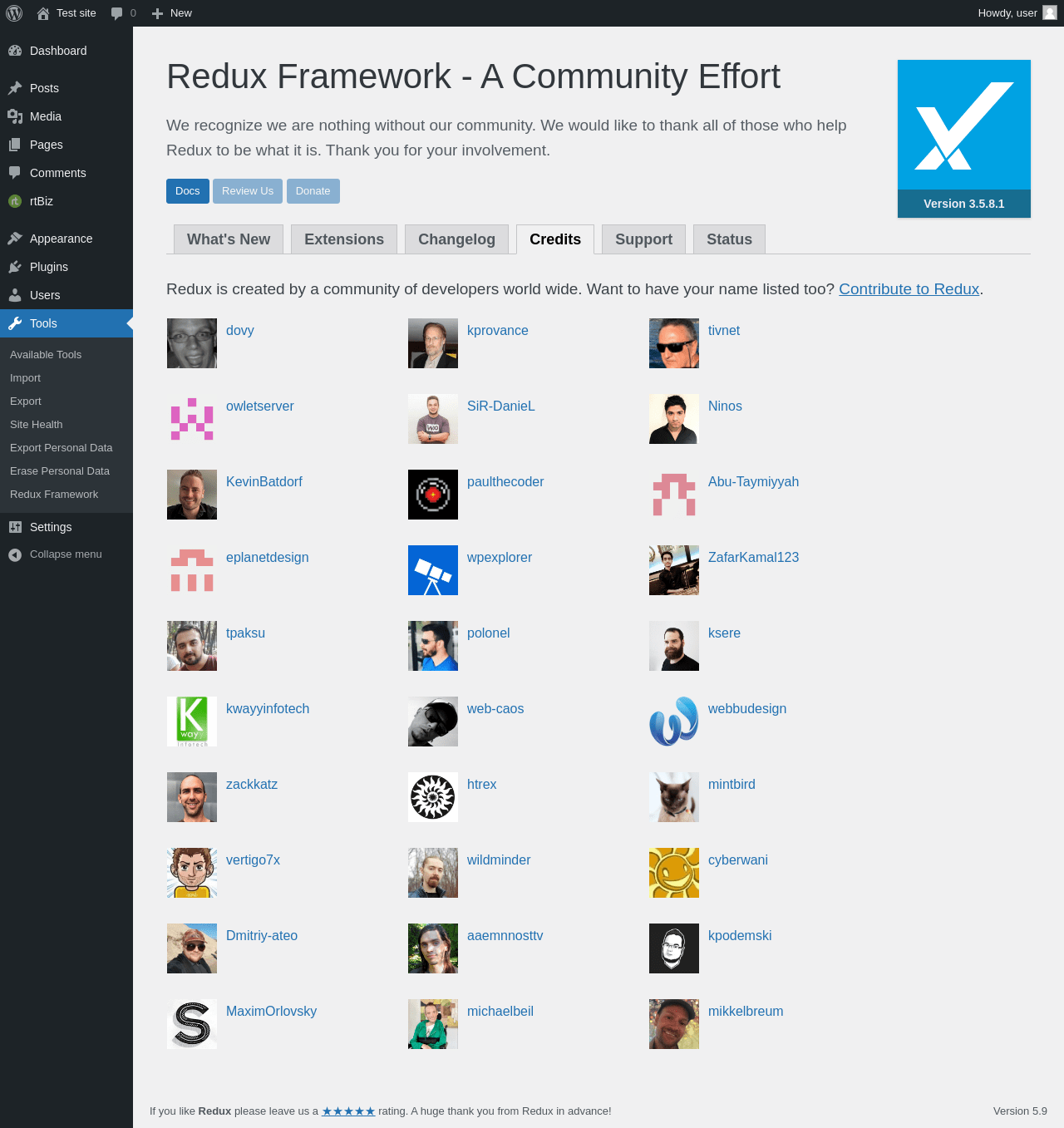
Task: Open Howdy, user account menu
Action: point(1017,13)
